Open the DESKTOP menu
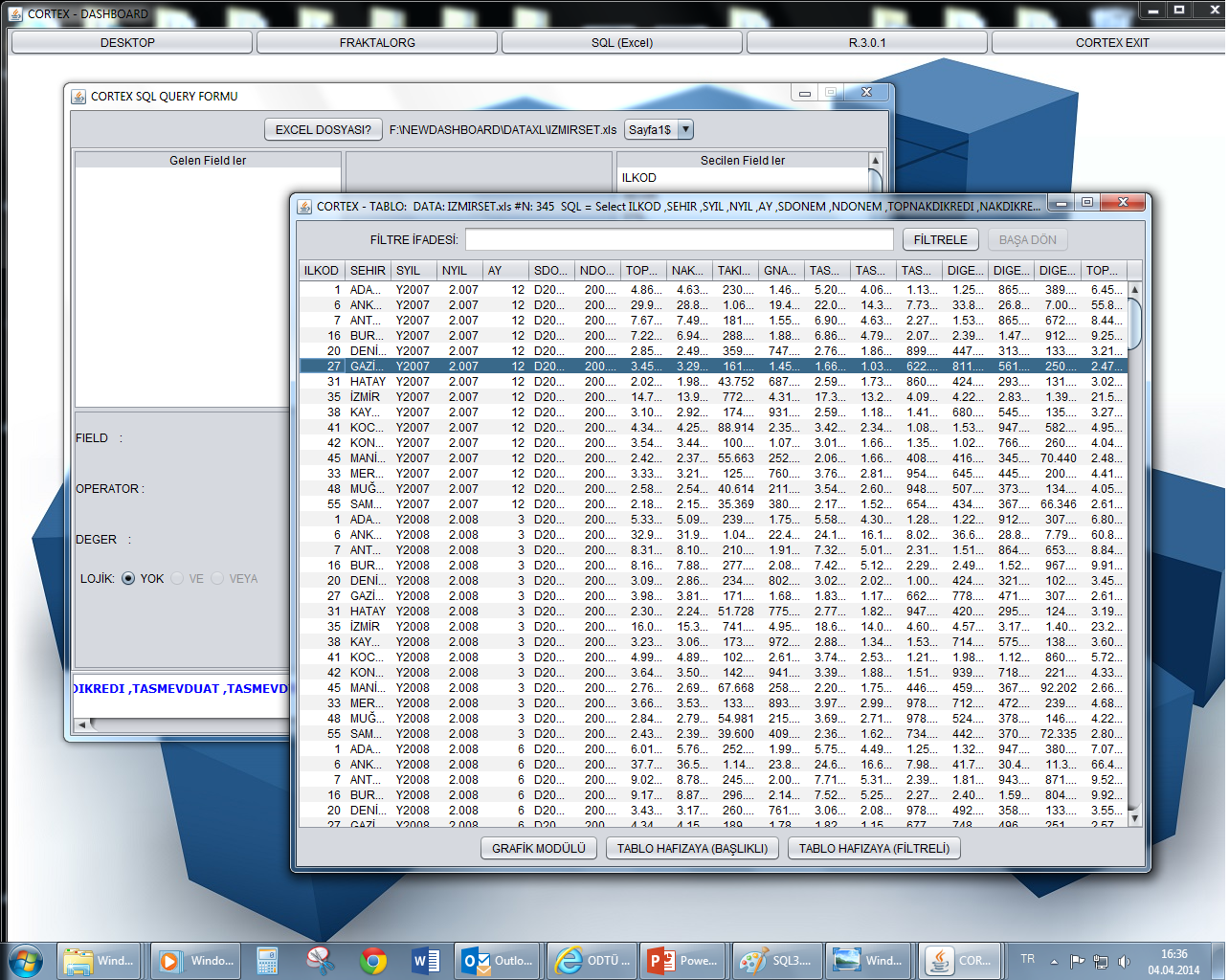This screenshot has height=980, width=1229. pyautogui.click(x=131, y=42)
